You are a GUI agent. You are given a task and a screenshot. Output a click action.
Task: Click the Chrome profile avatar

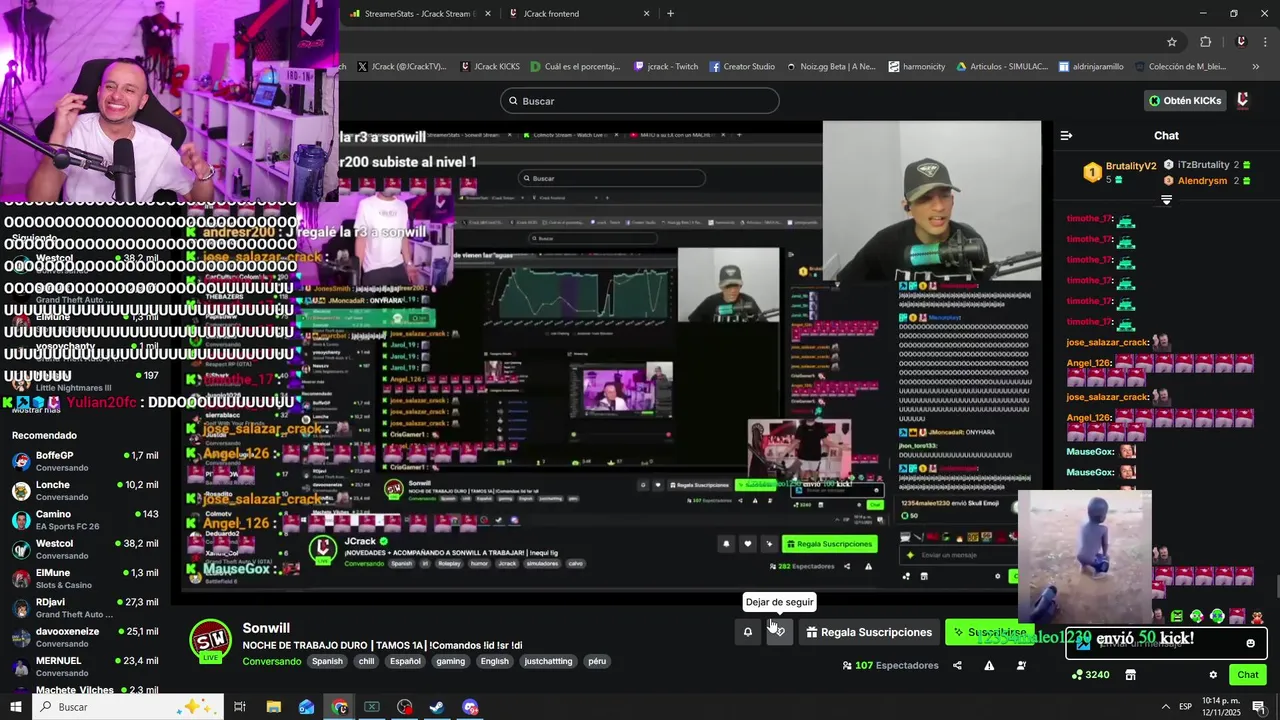point(1241,42)
